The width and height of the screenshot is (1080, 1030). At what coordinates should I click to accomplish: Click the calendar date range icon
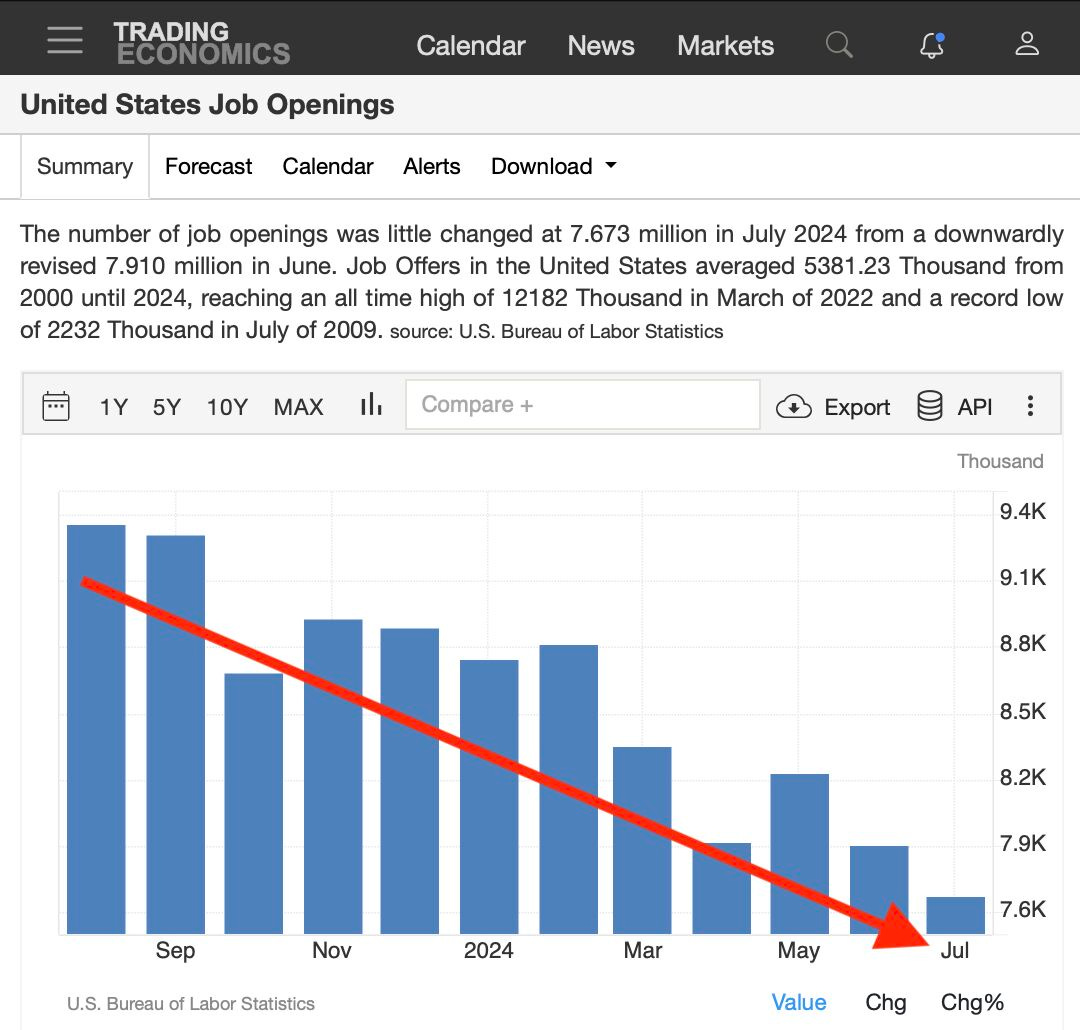(56, 406)
